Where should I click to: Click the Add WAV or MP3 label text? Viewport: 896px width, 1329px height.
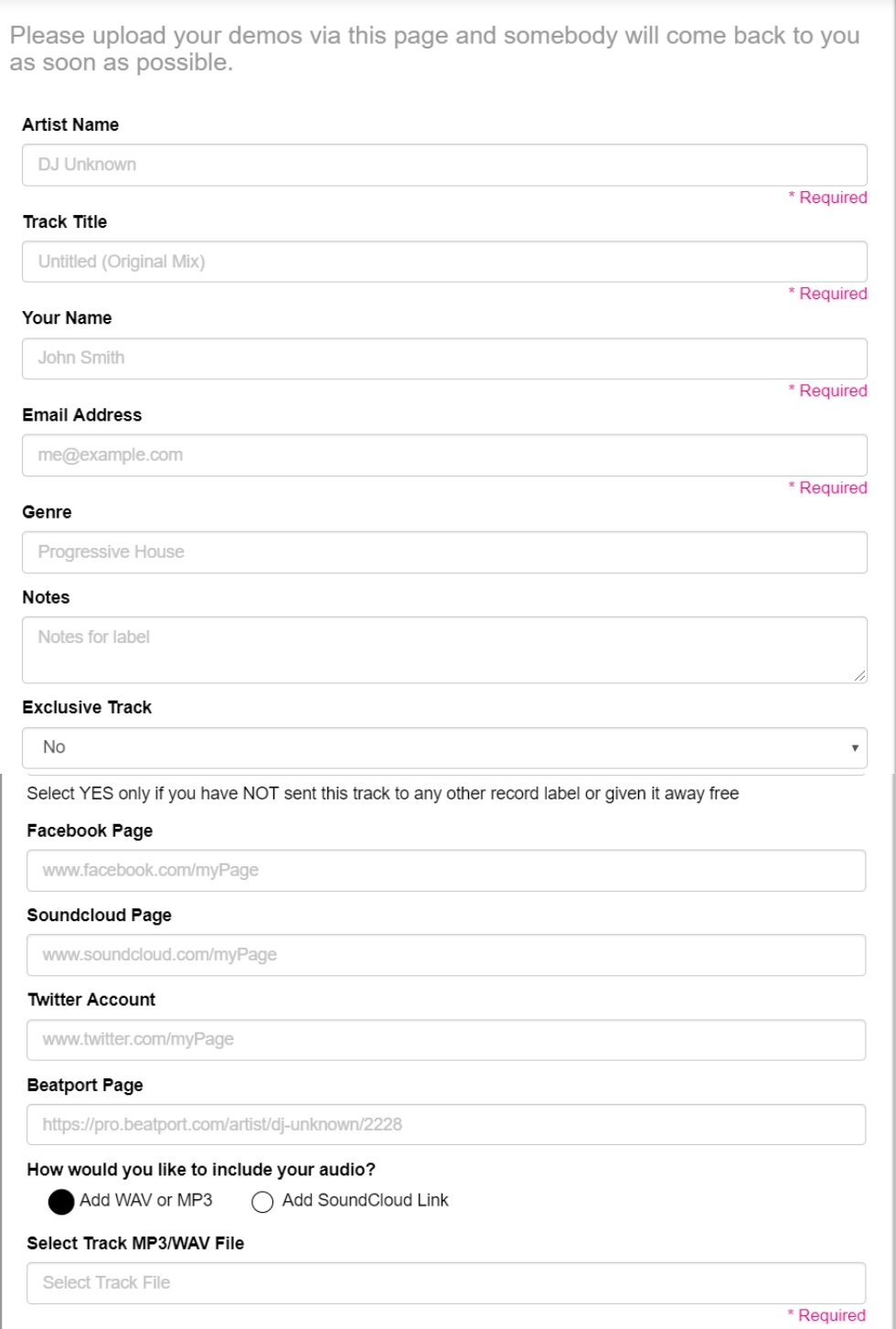click(x=146, y=1200)
